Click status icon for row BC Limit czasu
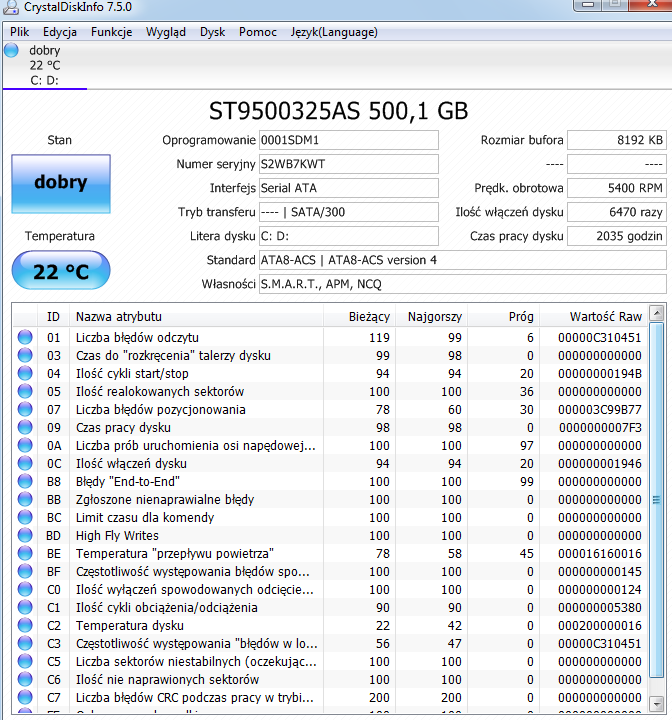Image resolution: width=672 pixels, height=720 pixels. tap(25, 517)
